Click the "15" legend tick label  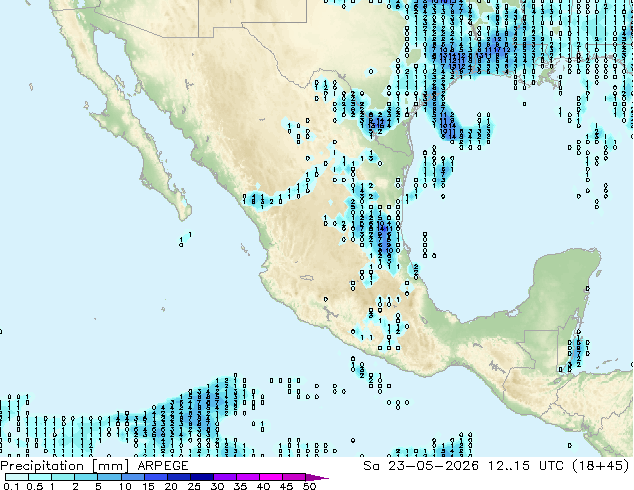(x=148, y=486)
